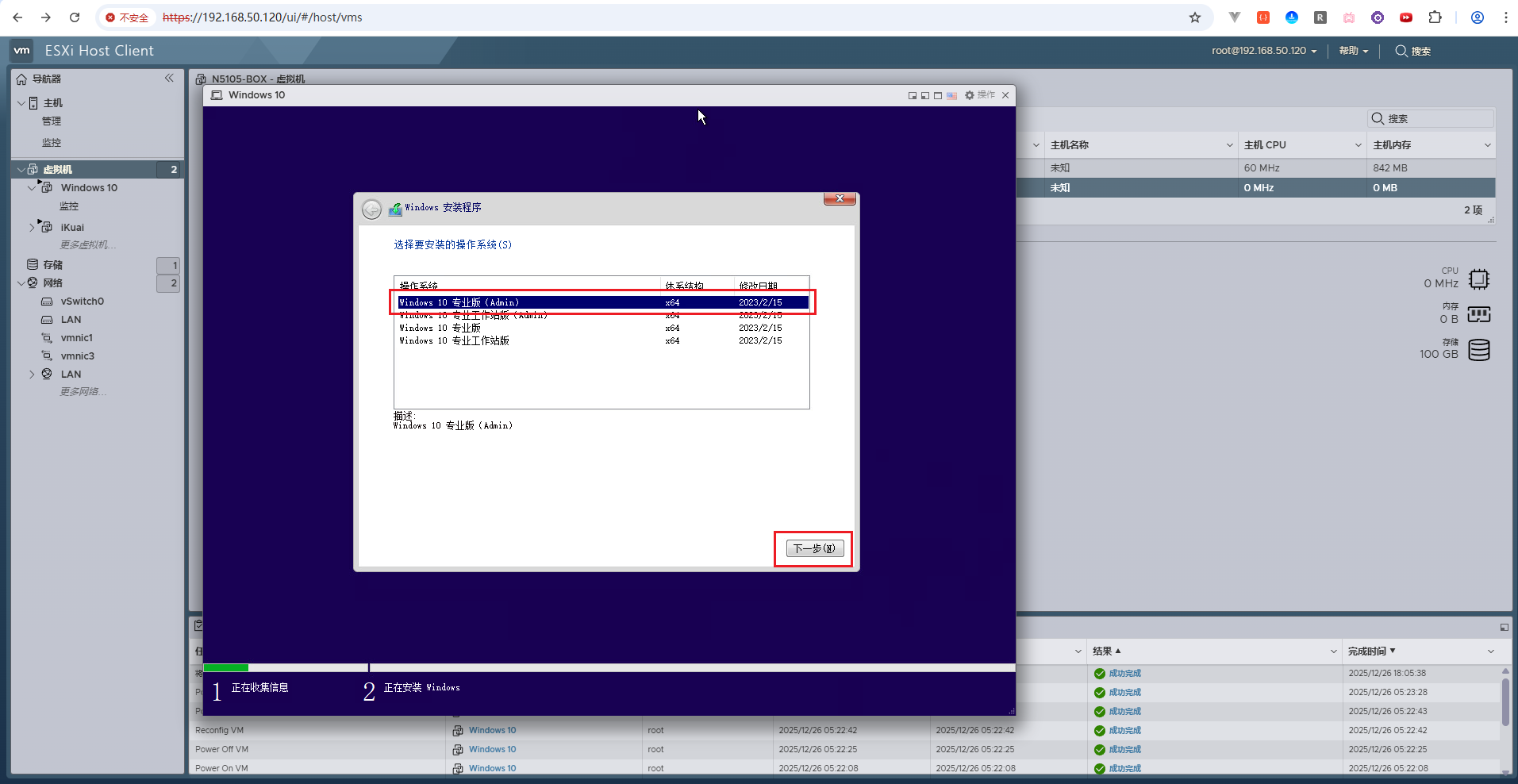This screenshot has width=1518, height=784.
Task: Select Windows 10 in the navigator tree
Action: click(89, 188)
